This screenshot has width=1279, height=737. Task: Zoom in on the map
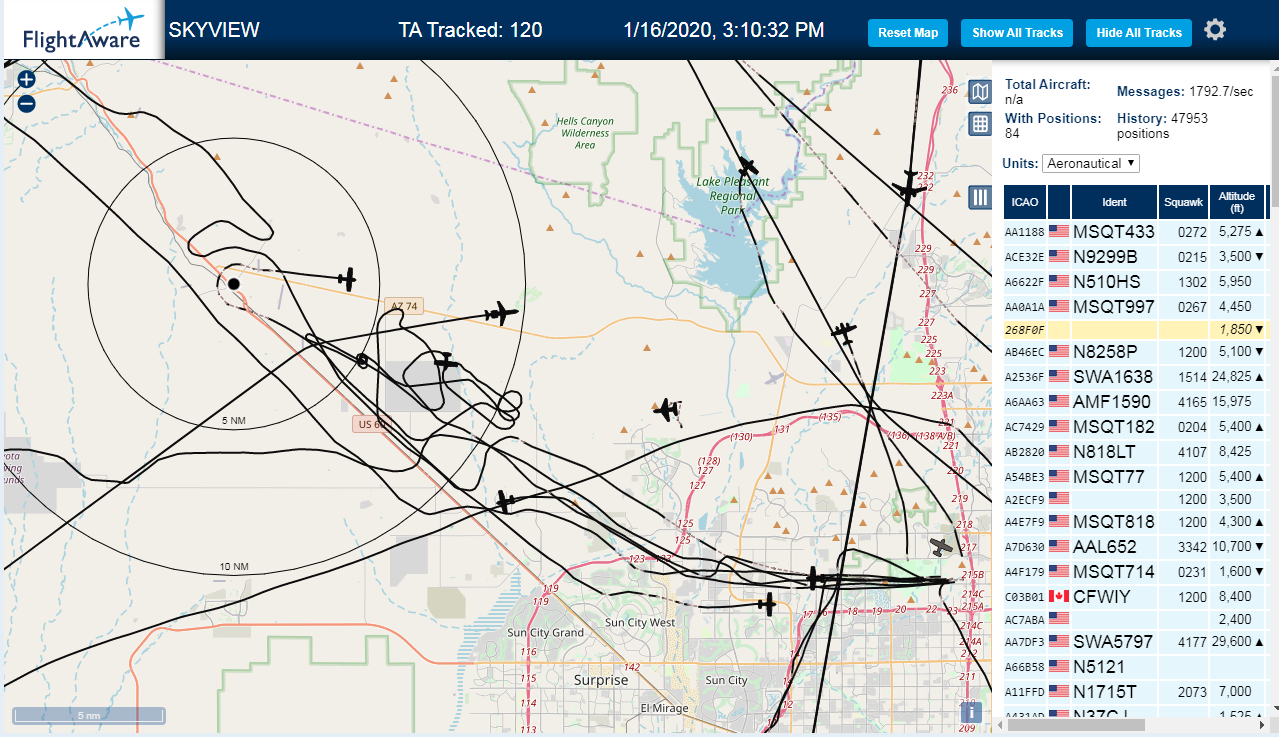(x=27, y=80)
